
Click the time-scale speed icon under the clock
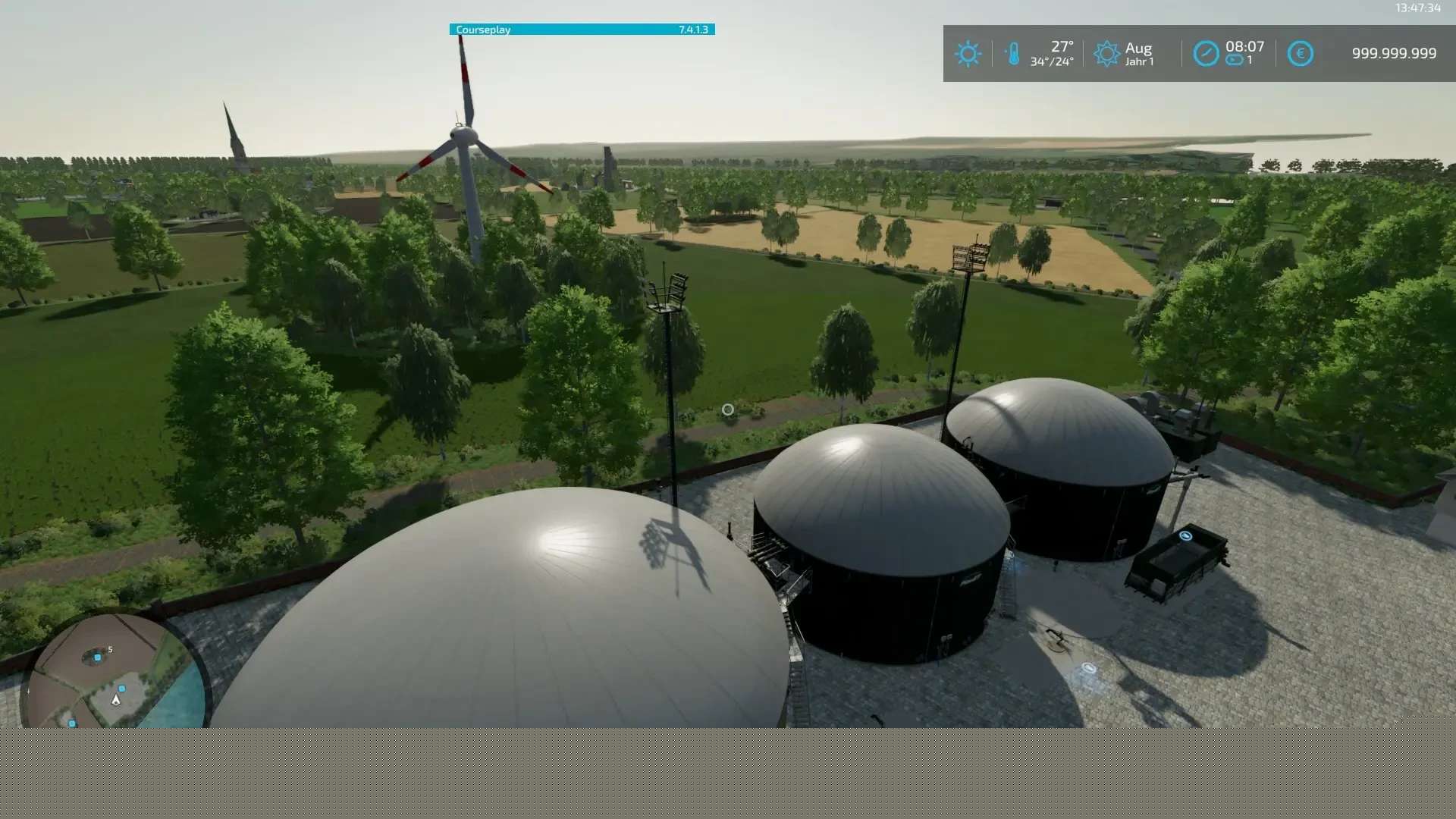coord(1235,61)
